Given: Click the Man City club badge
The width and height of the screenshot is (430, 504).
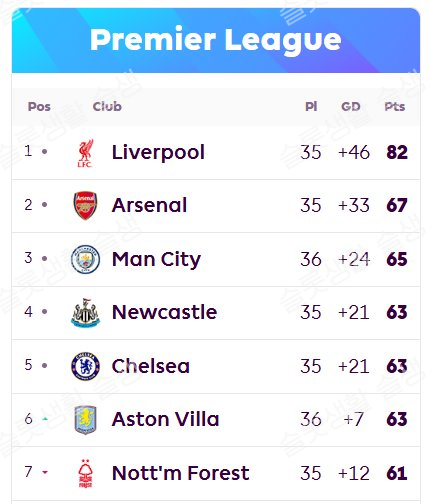Looking at the screenshot, I should pyautogui.click(x=85, y=259).
